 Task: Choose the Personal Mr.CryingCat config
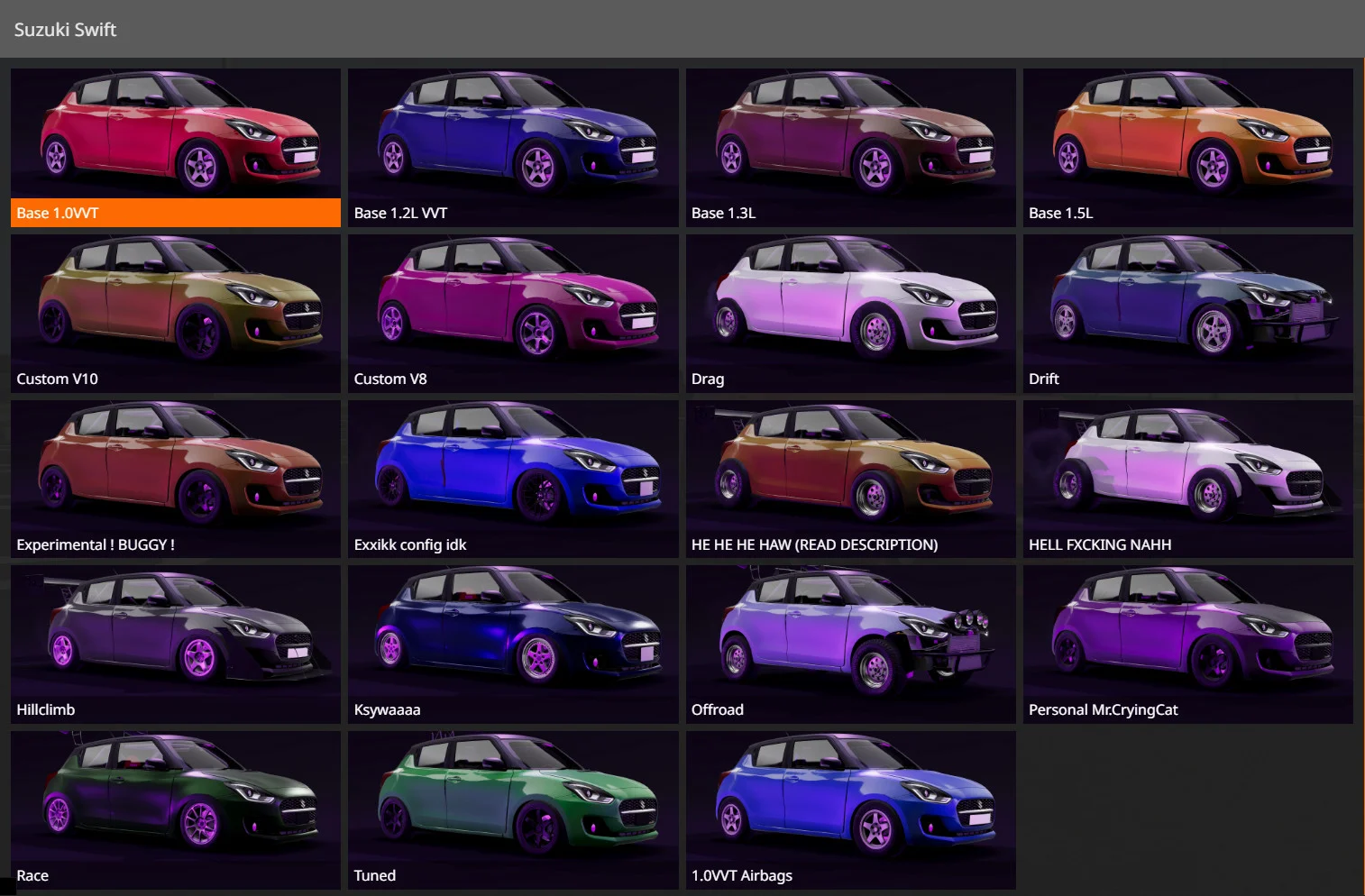[x=1187, y=633]
